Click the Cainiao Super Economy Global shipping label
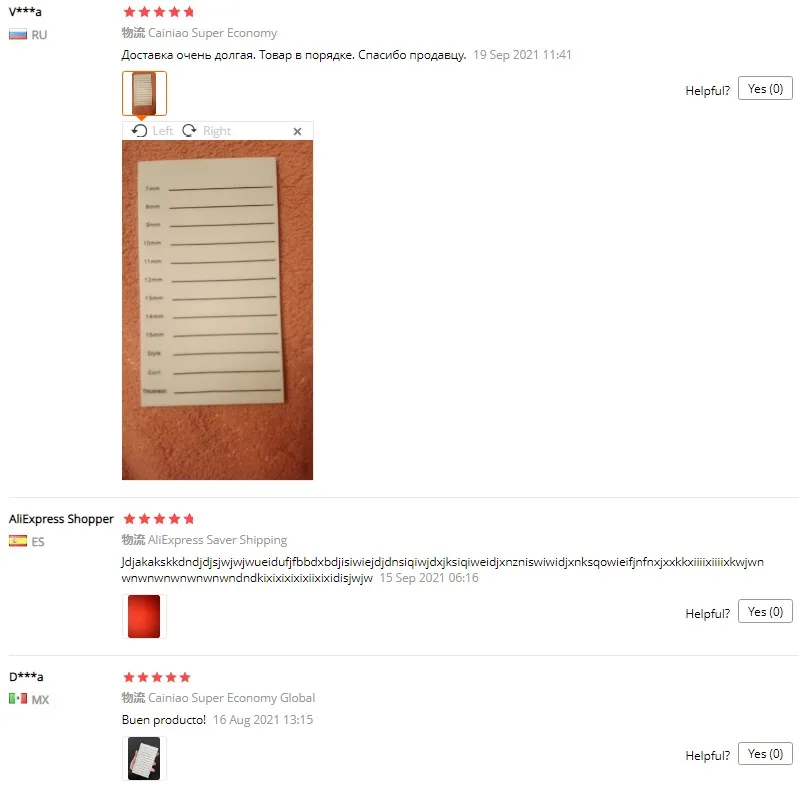The image size is (799, 787). click(231, 698)
